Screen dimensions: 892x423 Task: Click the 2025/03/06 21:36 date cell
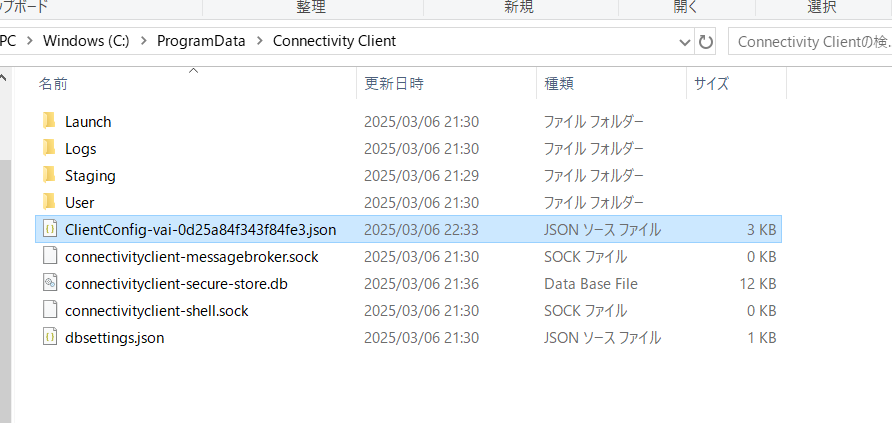[422, 284]
